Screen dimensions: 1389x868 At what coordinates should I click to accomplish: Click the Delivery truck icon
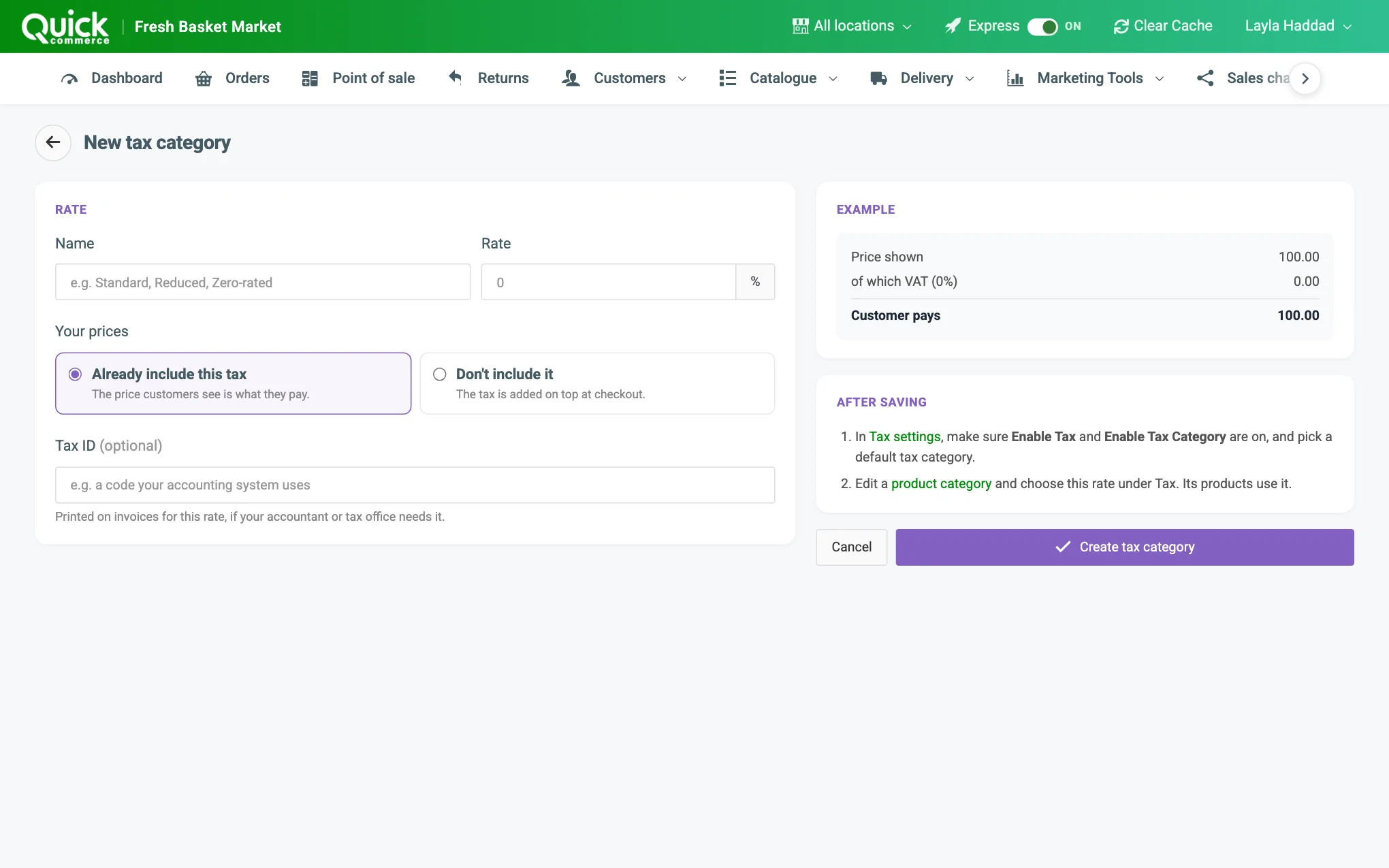coord(878,78)
